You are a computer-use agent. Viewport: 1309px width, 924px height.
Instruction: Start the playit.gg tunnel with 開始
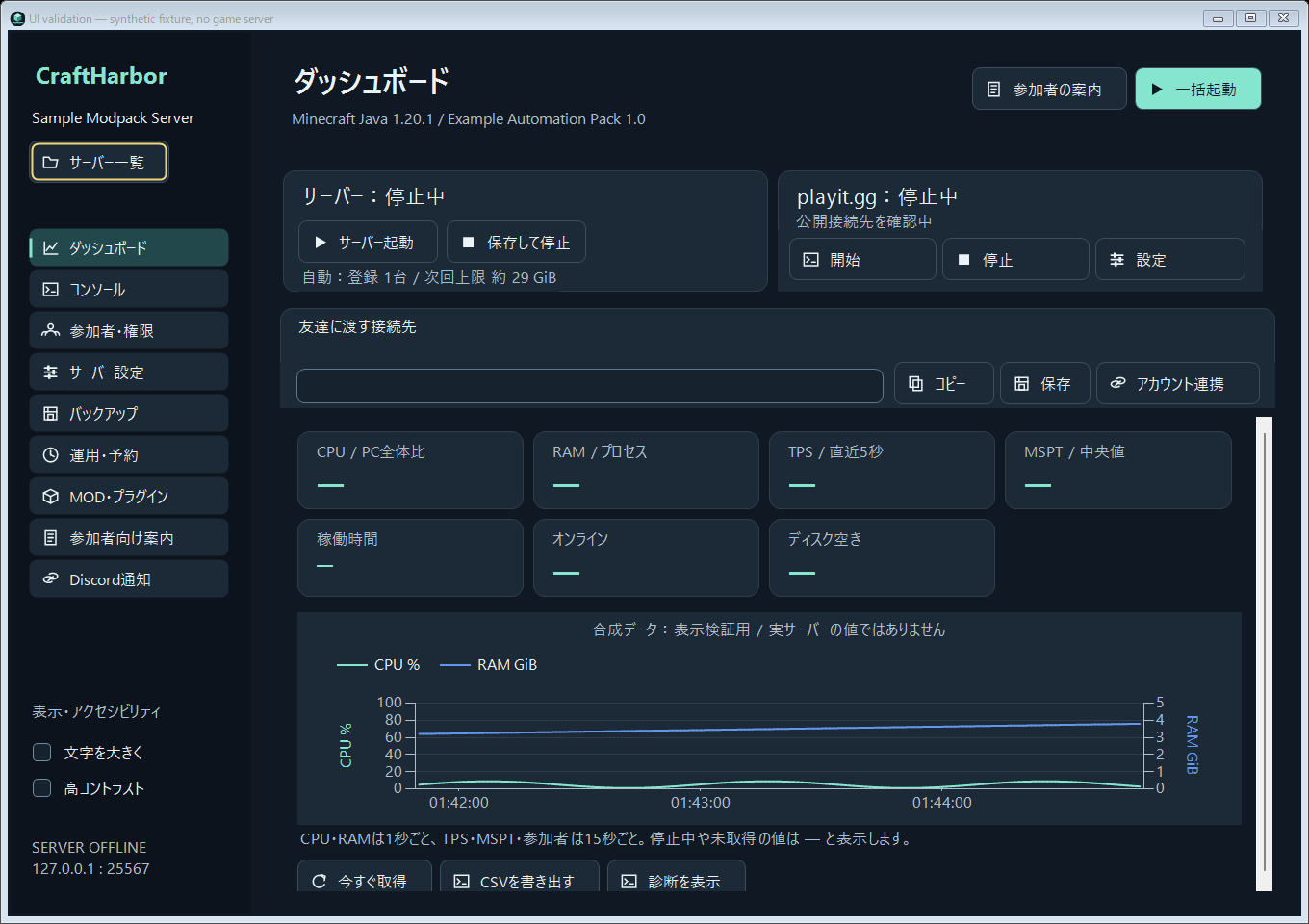point(862,259)
